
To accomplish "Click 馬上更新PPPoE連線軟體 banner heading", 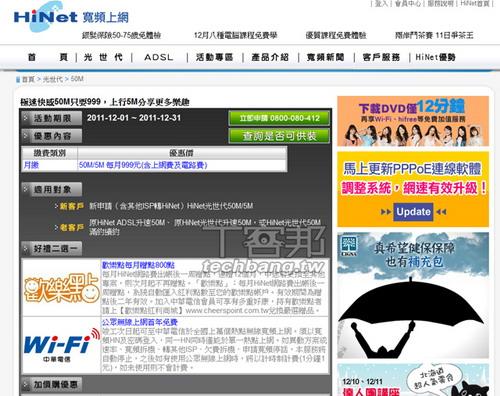I will [412, 169].
